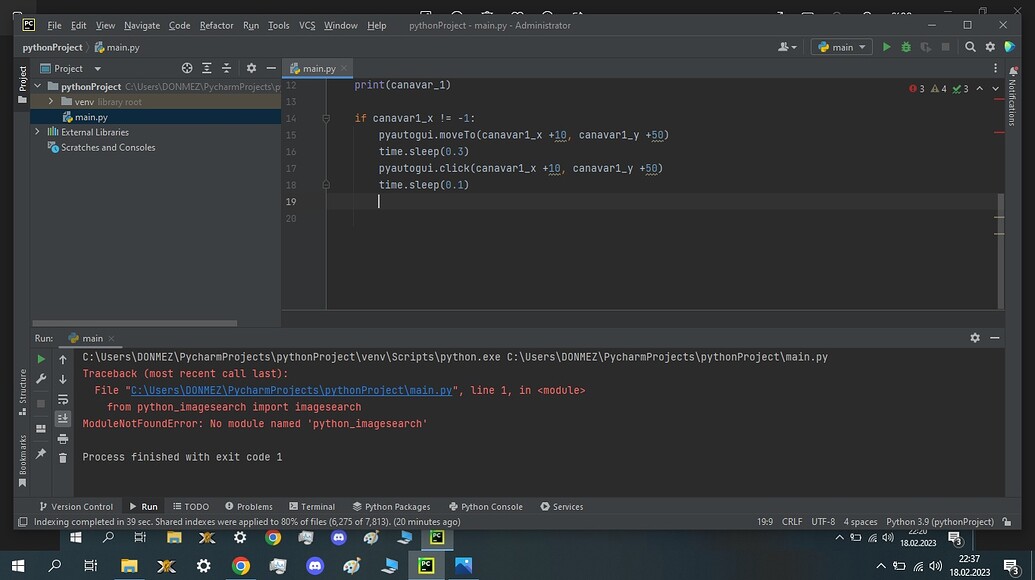
Task: Open the Refactor menu
Action: 216,25
